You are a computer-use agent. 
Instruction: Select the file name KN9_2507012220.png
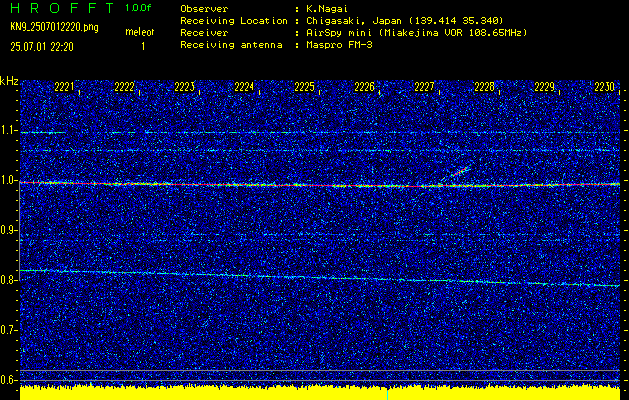point(54,28)
